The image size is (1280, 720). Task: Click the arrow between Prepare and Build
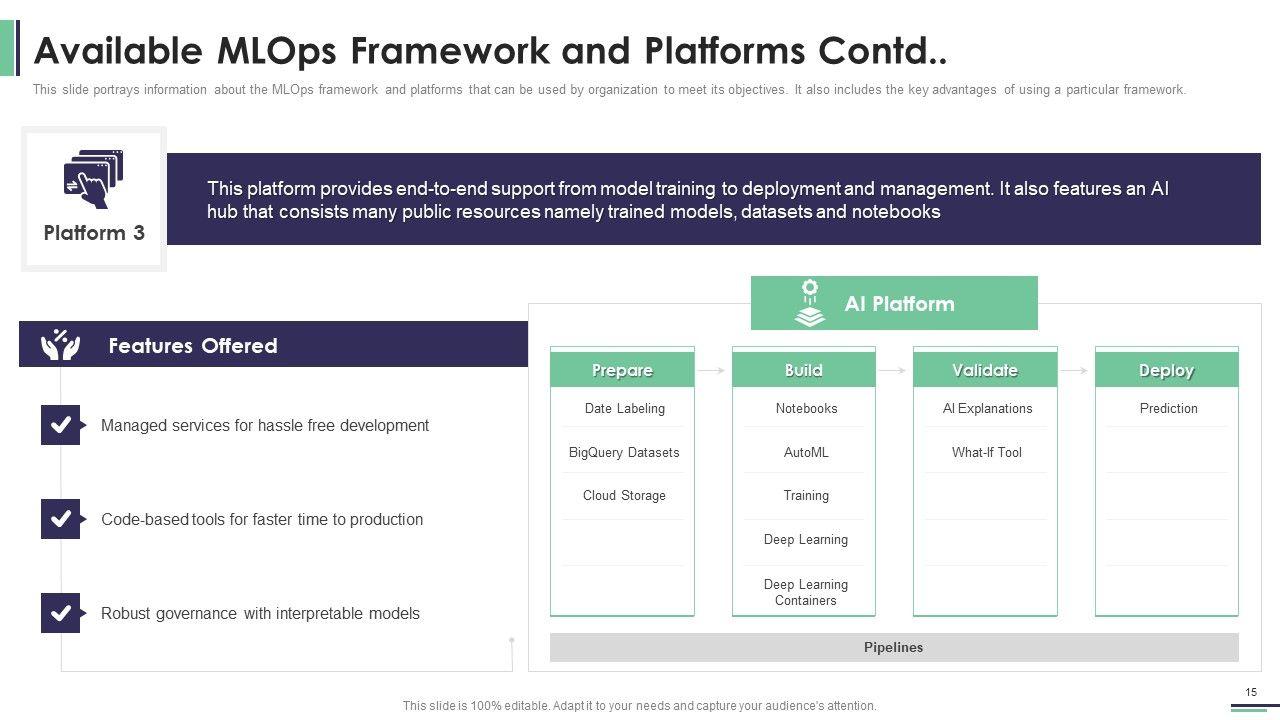[x=712, y=370]
